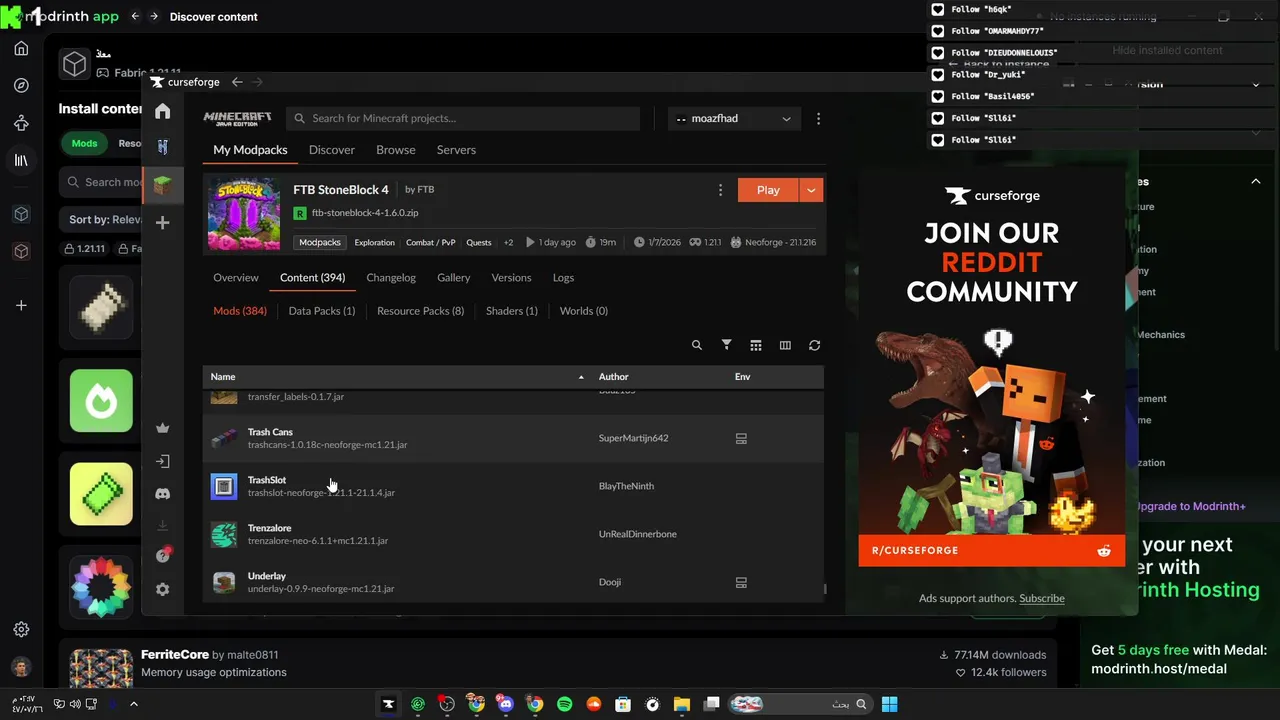Click the R/CURSEFORGE banner button
The height and width of the screenshot is (720, 1280).
point(991,551)
